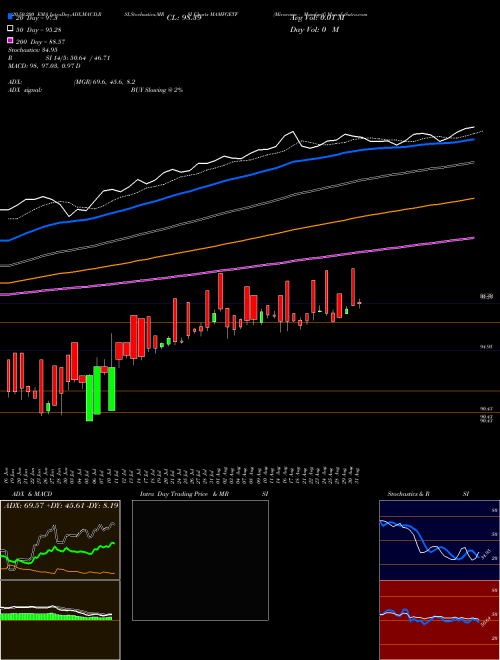The image size is (500, 660).
Task: Open the red-background RSI chart
Action: 439,620
